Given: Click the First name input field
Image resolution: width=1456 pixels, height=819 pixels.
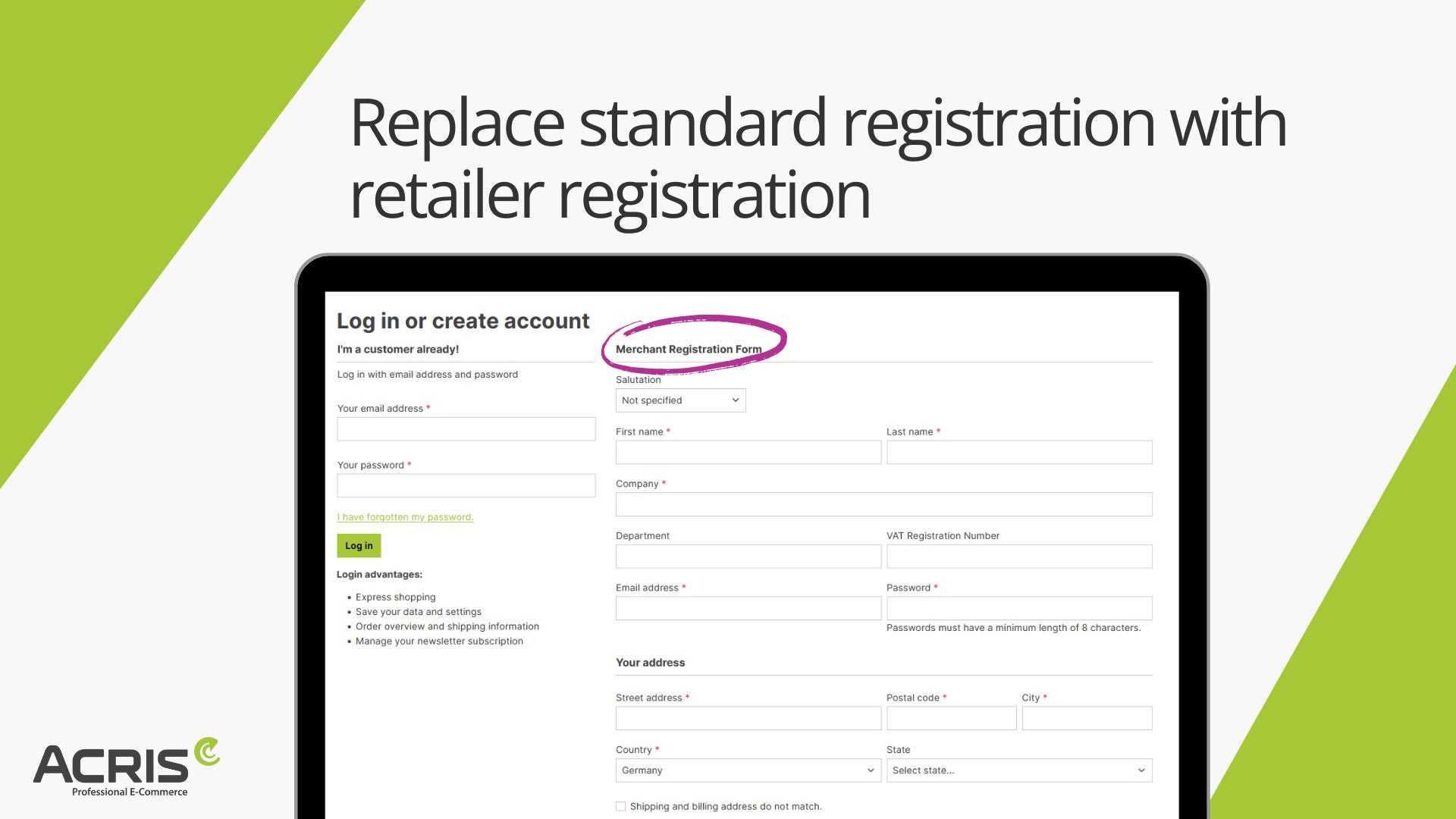Looking at the screenshot, I should click(x=748, y=453).
